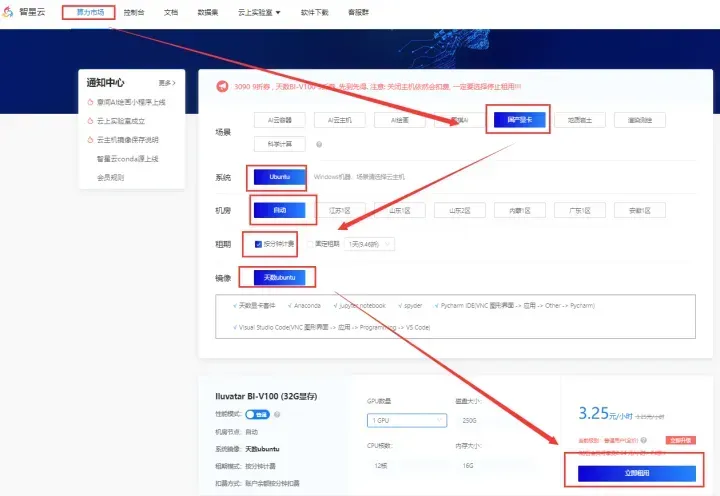Click the 12核 CPU cores value

pos(381,465)
